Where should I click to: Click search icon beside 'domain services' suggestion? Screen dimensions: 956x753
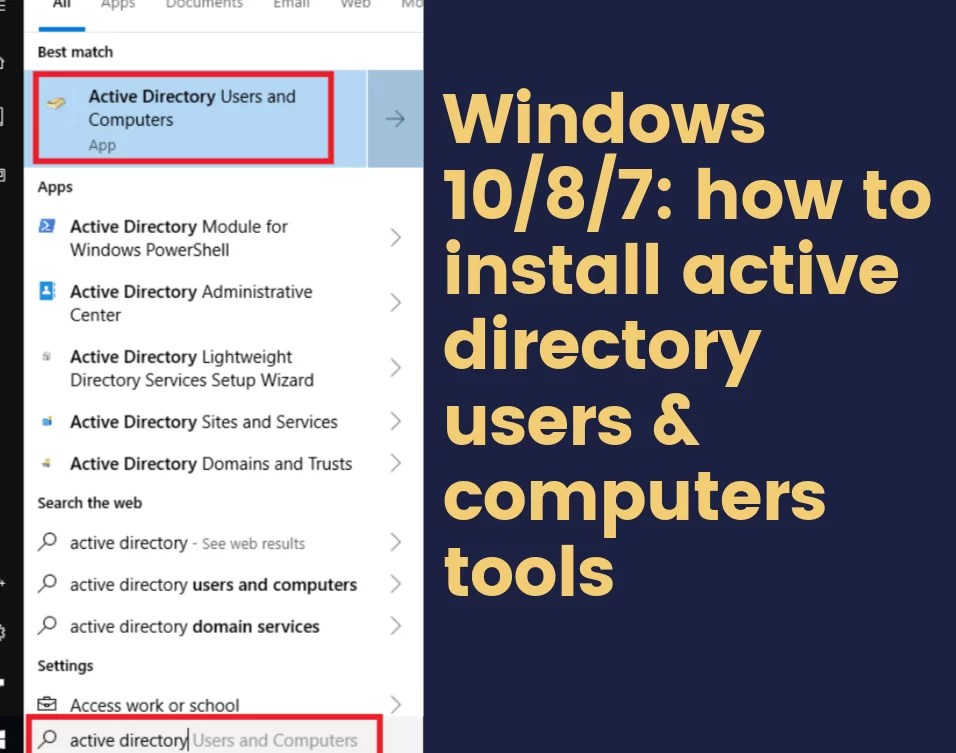[47, 626]
